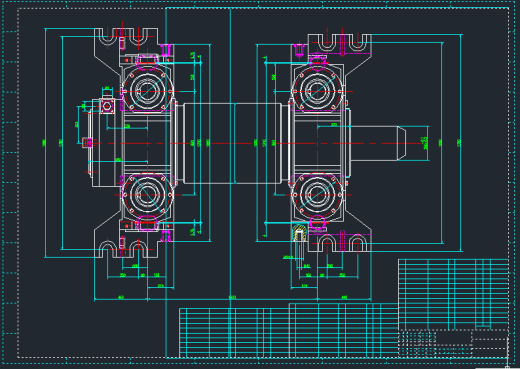Select upper-left bearing housing circle
This screenshot has height=369, width=520.
(x=147, y=91)
